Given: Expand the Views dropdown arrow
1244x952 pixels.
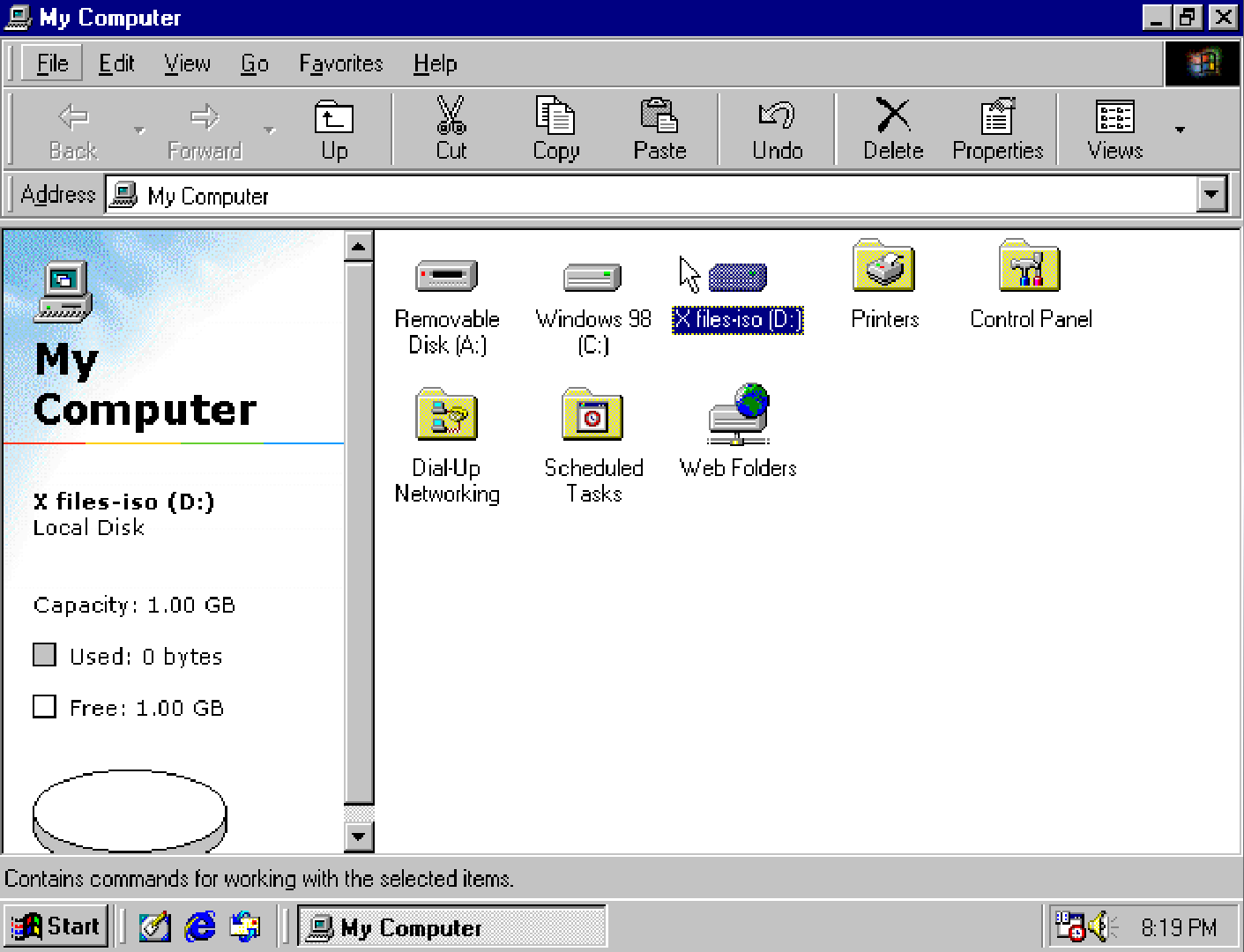Looking at the screenshot, I should coord(1180,130).
